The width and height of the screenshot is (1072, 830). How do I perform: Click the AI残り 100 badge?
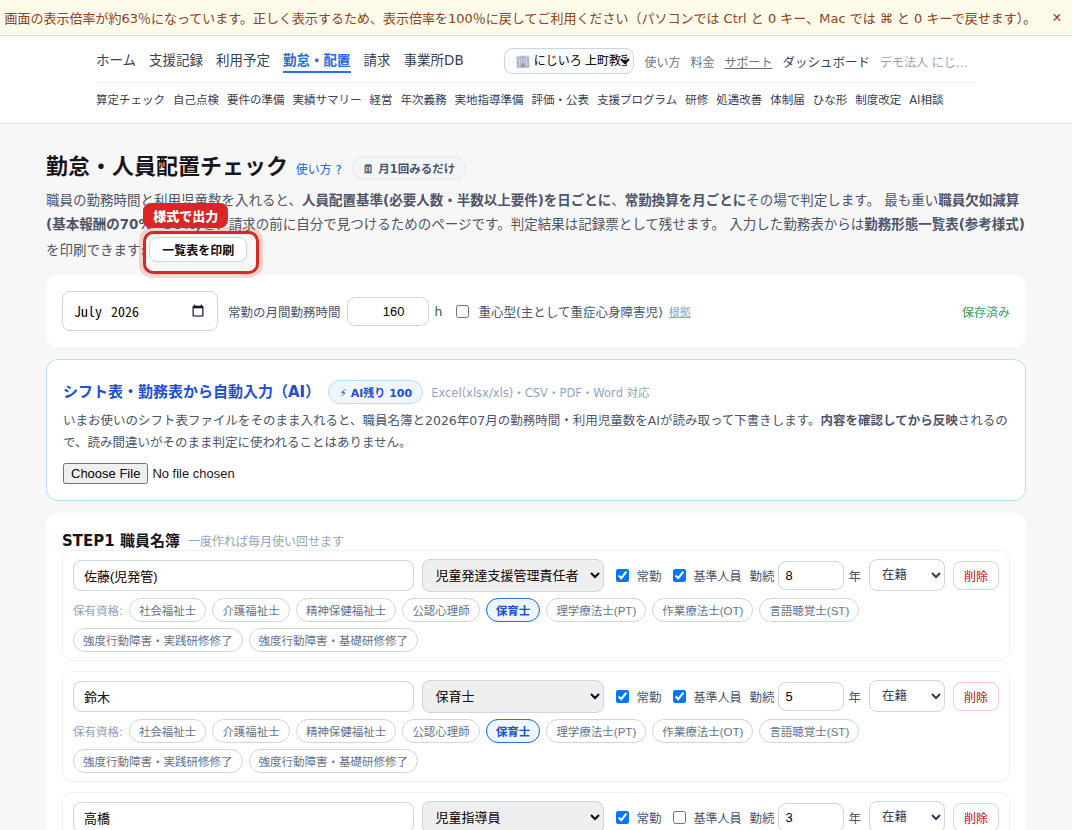click(375, 392)
